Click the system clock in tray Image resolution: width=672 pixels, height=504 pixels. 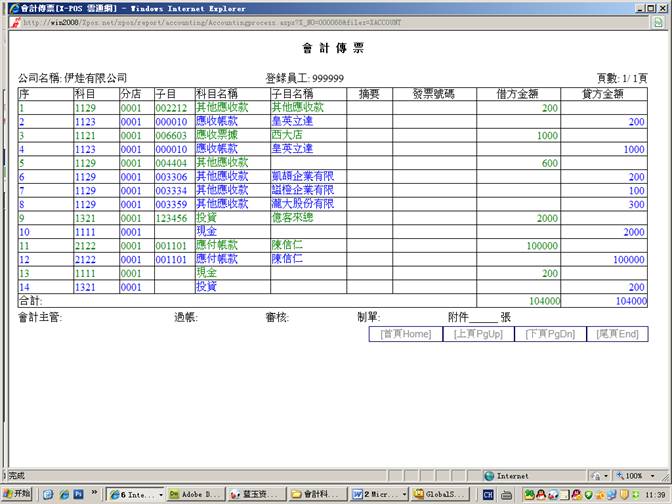pos(655,494)
